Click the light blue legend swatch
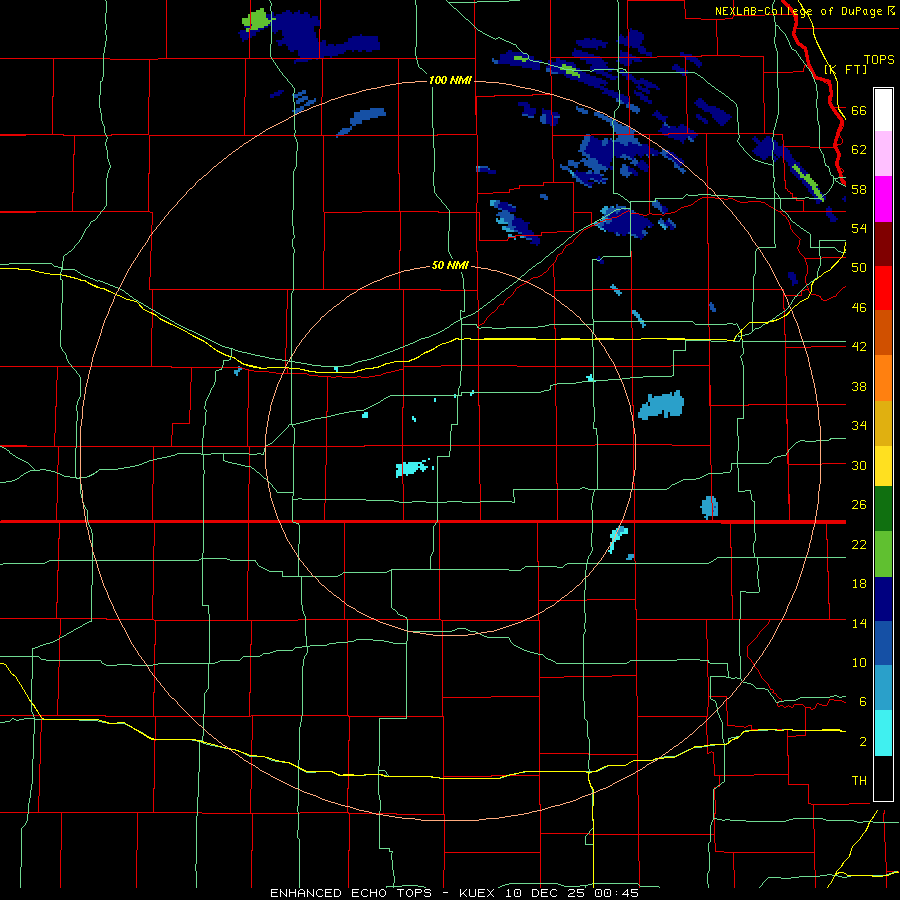This screenshot has height=900, width=900. tap(883, 688)
